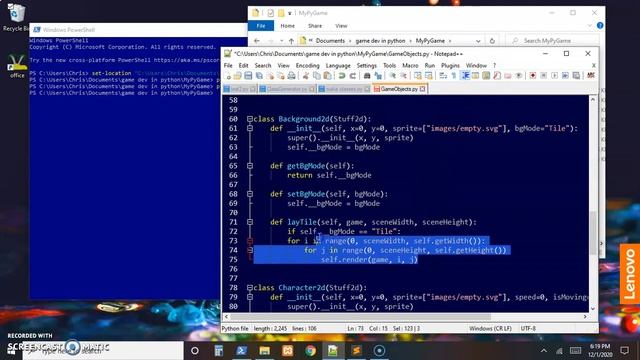Open the Share ribbon tab in Explorer
The height and width of the screenshot is (360, 640).
pos(315,26)
